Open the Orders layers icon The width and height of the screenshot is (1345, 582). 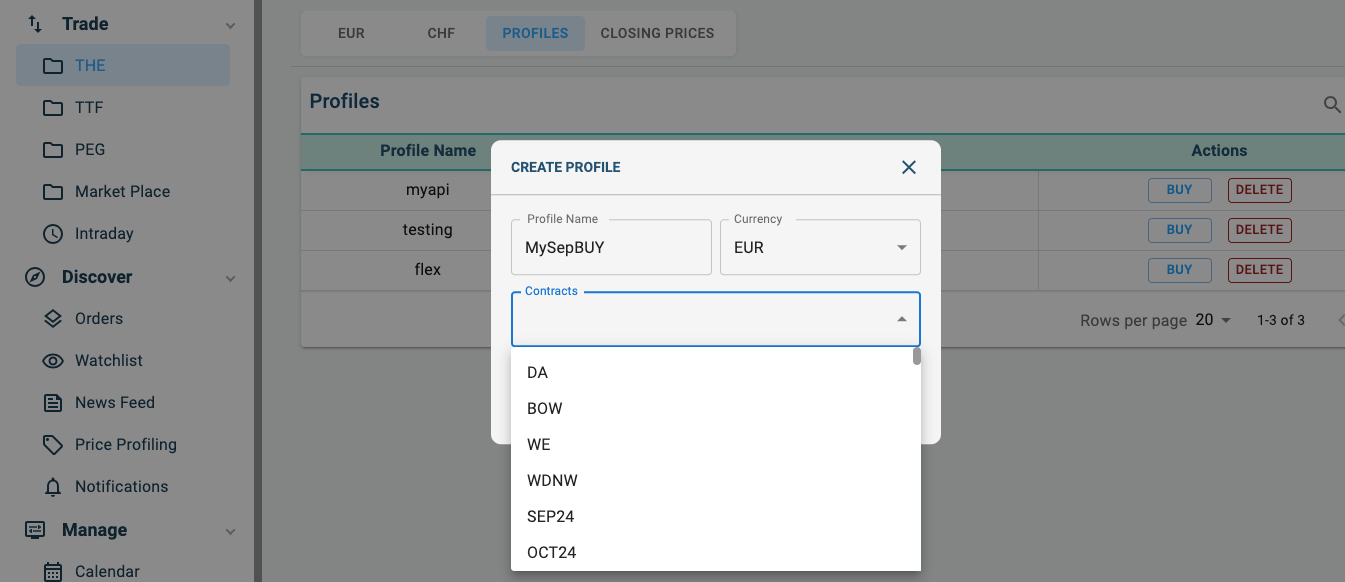coord(53,319)
